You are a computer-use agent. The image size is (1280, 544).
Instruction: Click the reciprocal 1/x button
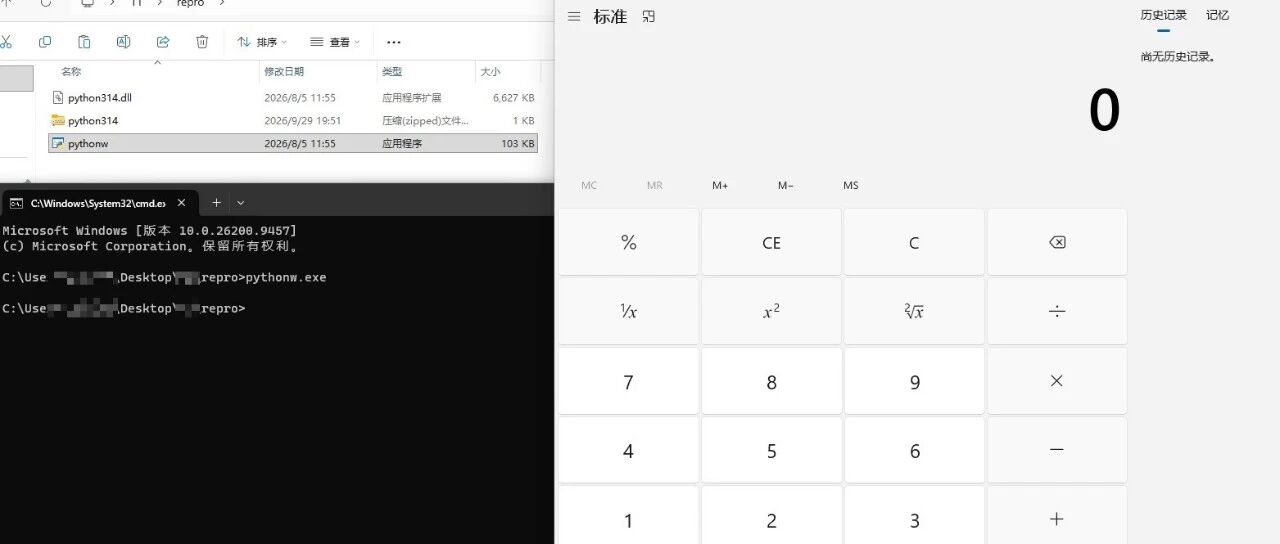[x=629, y=311]
